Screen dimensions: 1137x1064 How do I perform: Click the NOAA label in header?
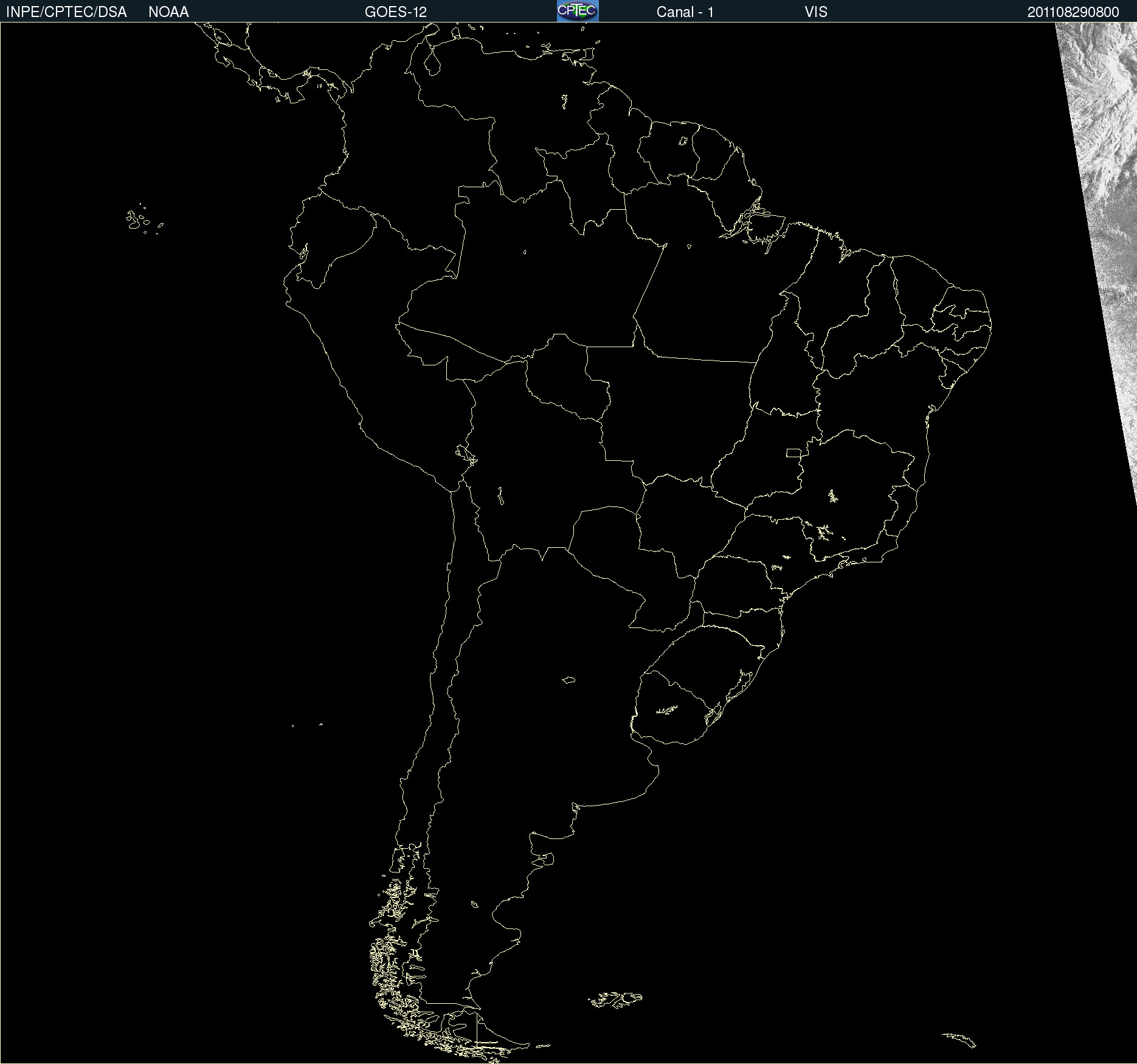168,12
